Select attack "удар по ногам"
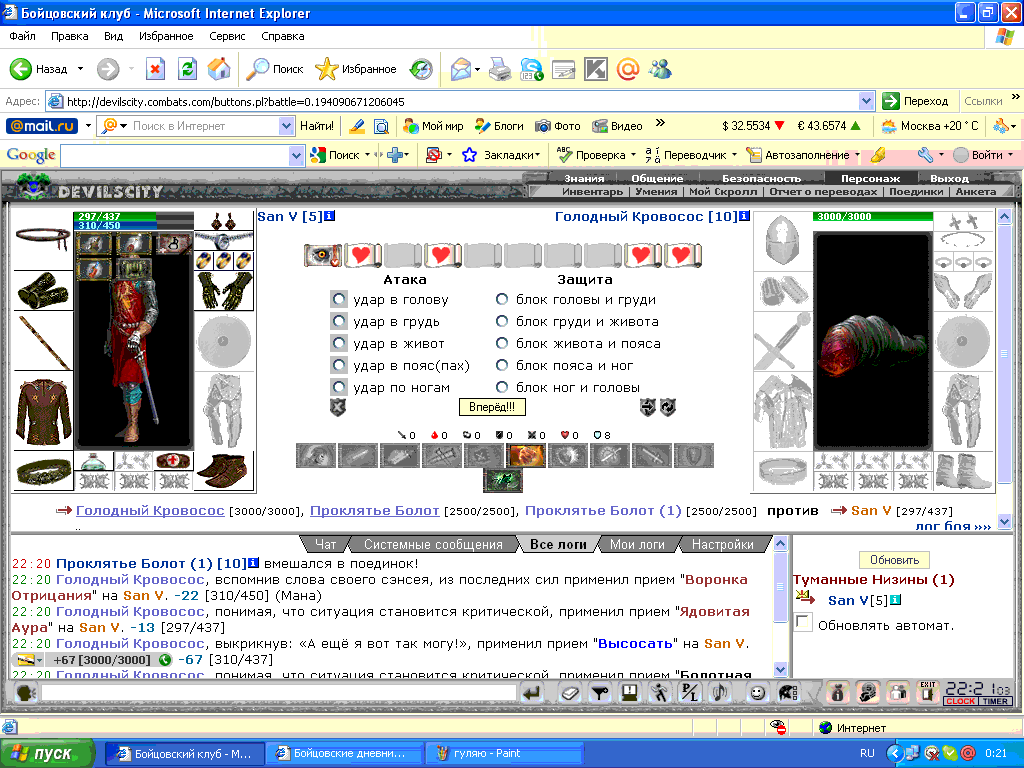The image size is (1024, 768). (338, 387)
